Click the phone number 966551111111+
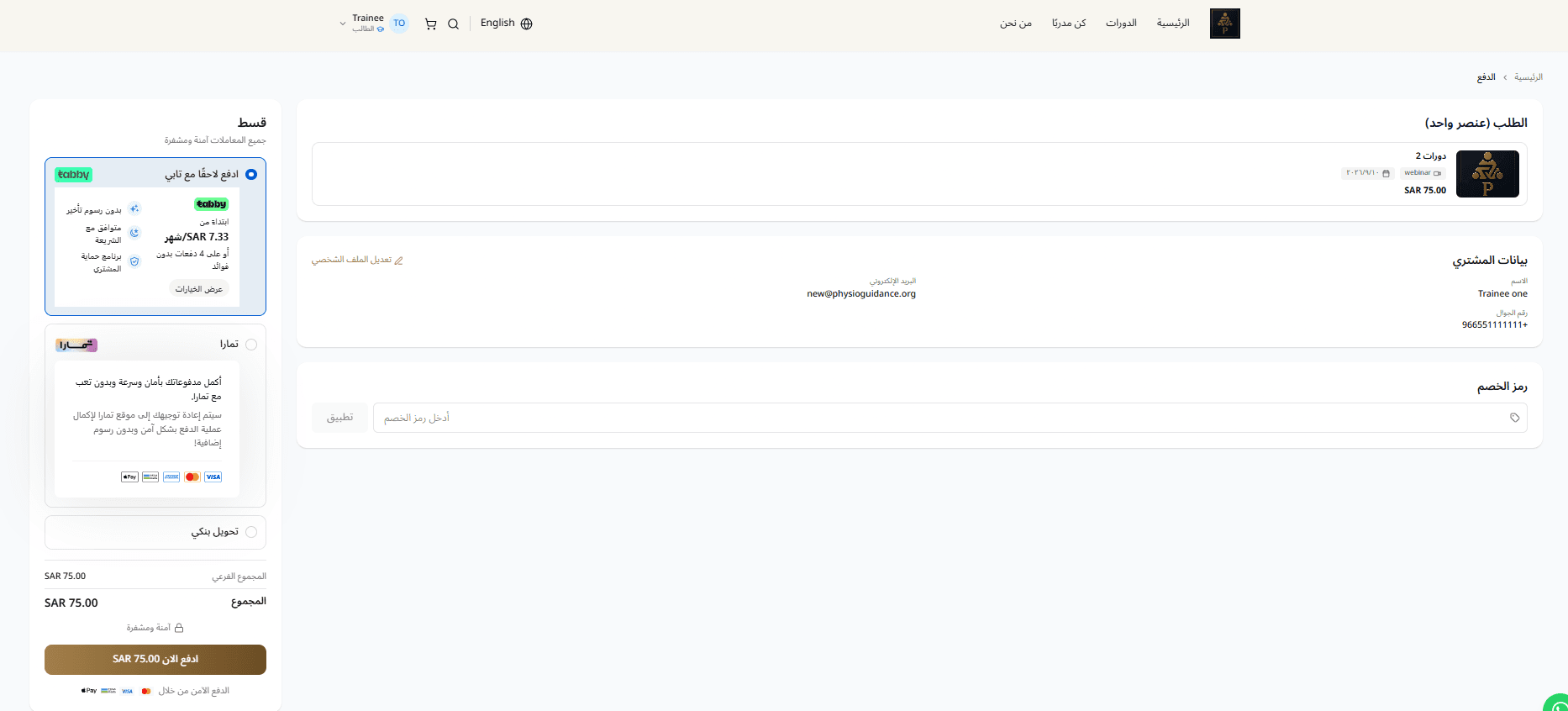This screenshot has height=711, width=1568. pyautogui.click(x=1495, y=325)
